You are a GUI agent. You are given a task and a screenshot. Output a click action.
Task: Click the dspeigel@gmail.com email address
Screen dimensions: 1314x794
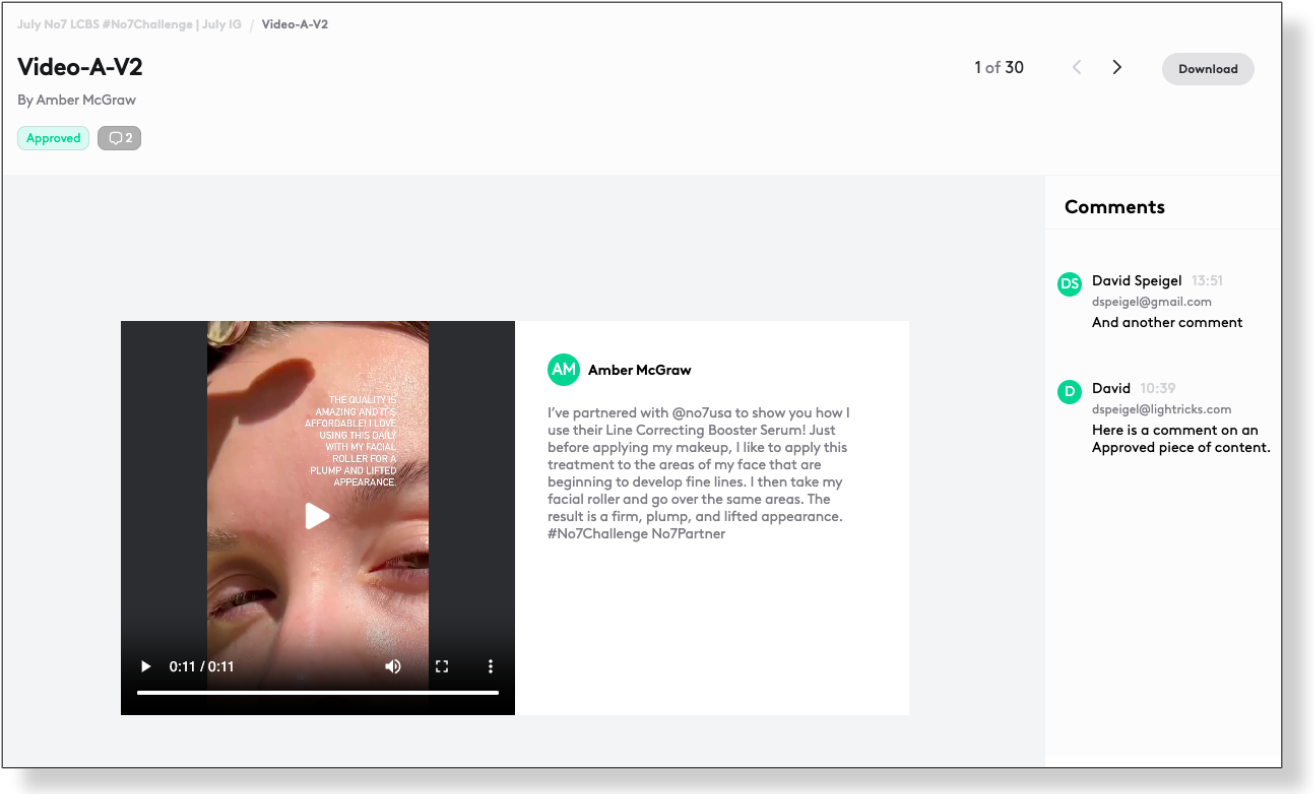click(1151, 302)
